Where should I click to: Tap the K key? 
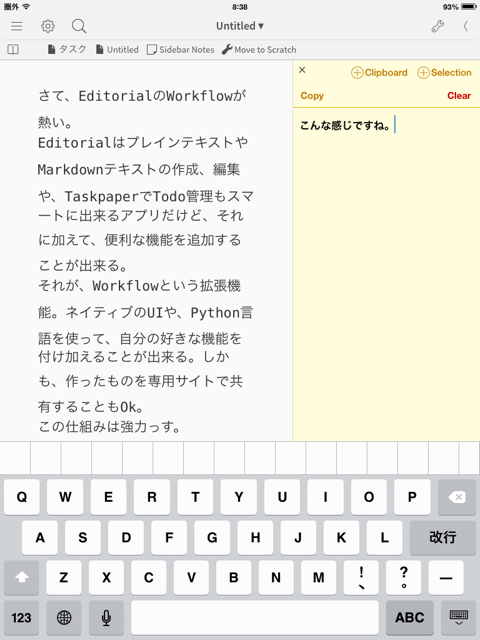click(342, 537)
